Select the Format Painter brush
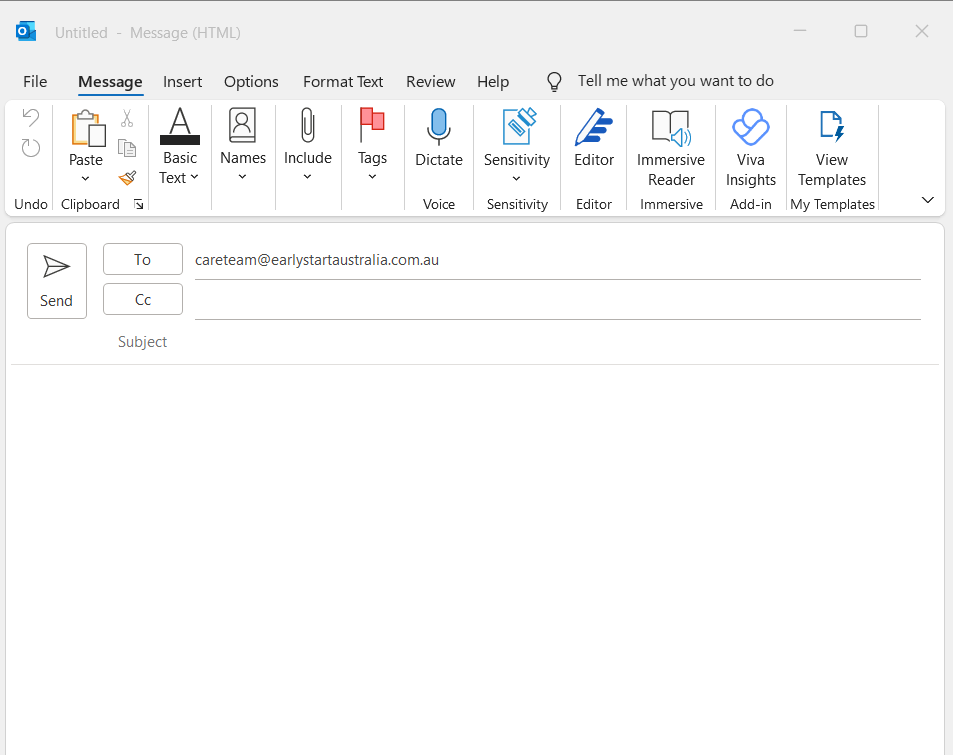The image size is (953, 755). tap(127, 178)
